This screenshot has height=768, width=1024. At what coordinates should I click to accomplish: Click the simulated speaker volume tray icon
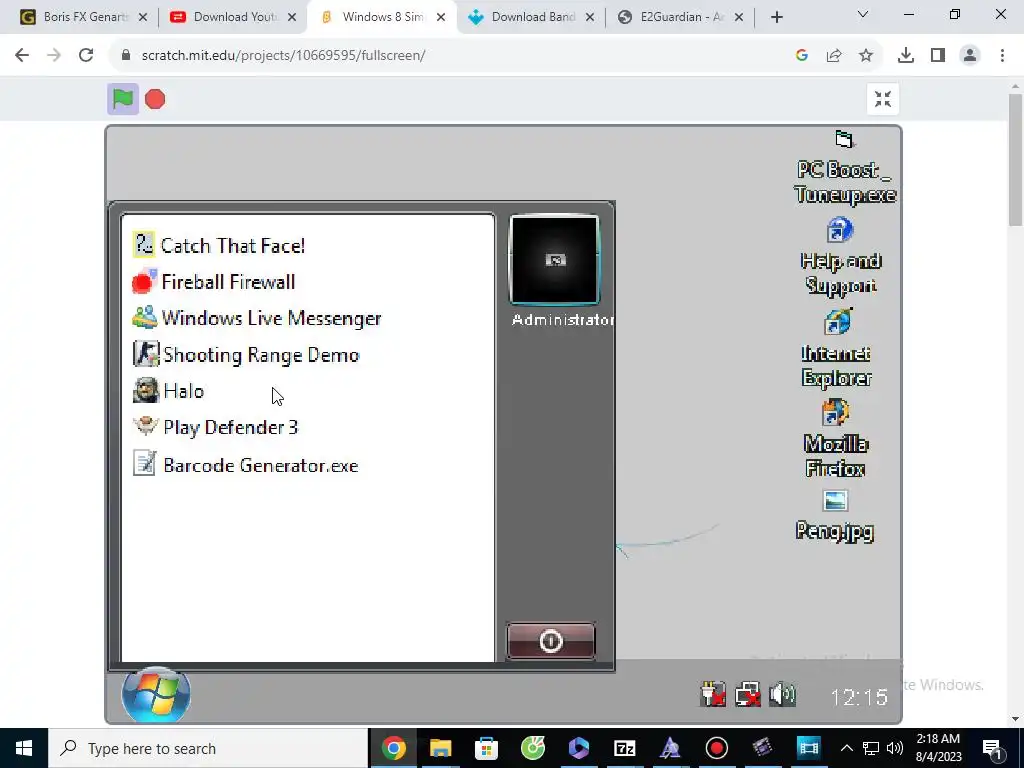[782, 695]
